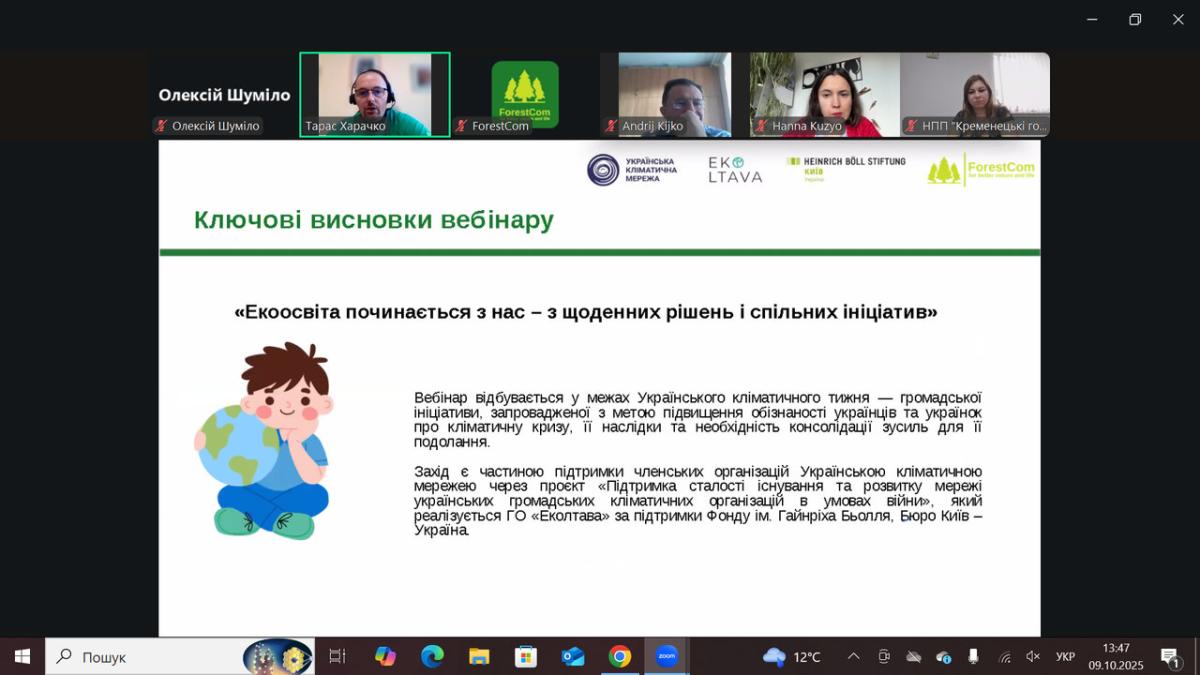The height and width of the screenshot is (675, 1200).
Task: Click the slide title Ключові висновки вебінару
Action: [374, 220]
